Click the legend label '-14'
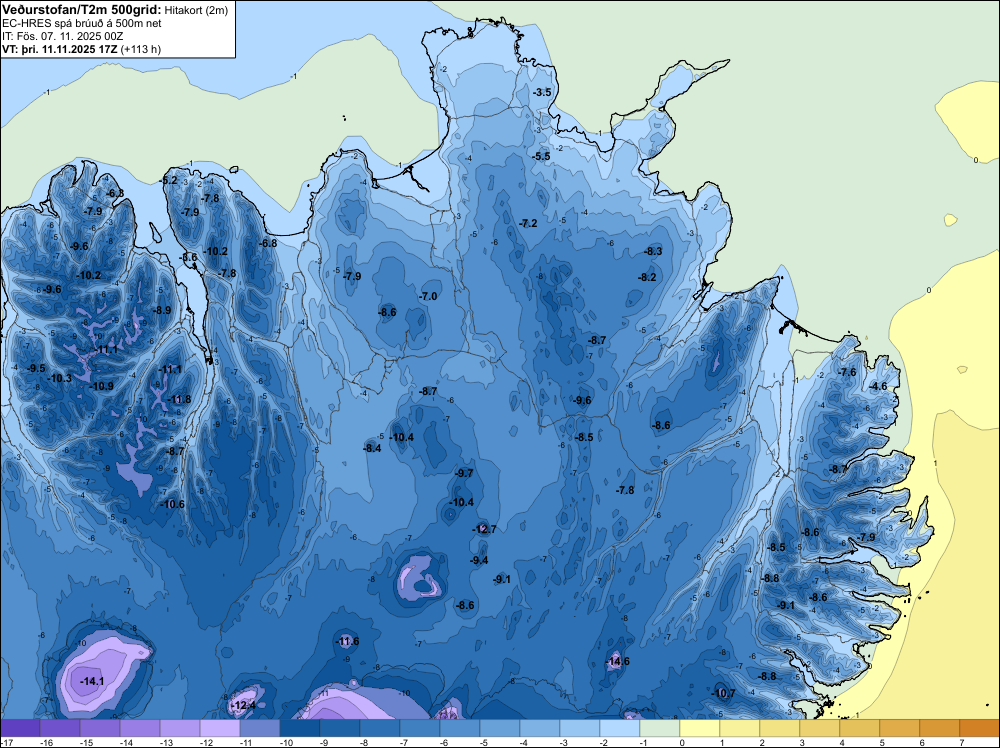The height and width of the screenshot is (748, 1000). pyautogui.click(x=126, y=743)
